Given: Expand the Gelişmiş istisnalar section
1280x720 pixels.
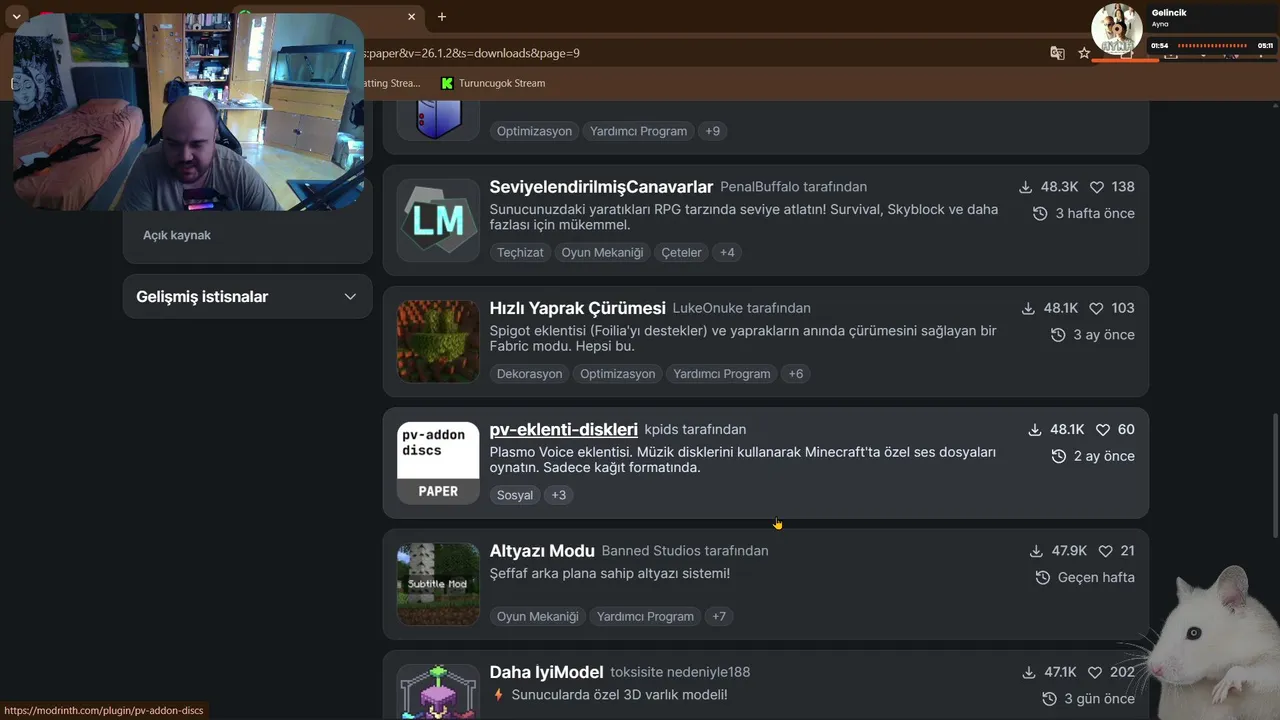Looking at the screenshot, I should click(x=247, y=297).
